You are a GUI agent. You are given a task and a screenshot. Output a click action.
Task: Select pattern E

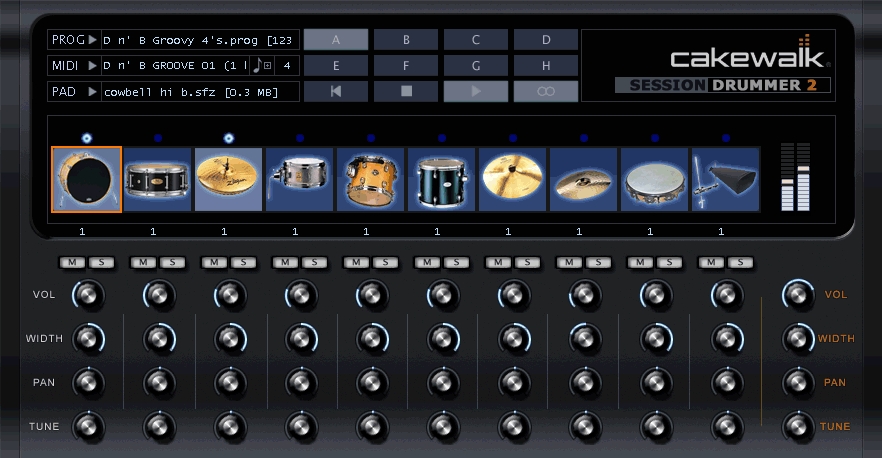pos(336,65)
